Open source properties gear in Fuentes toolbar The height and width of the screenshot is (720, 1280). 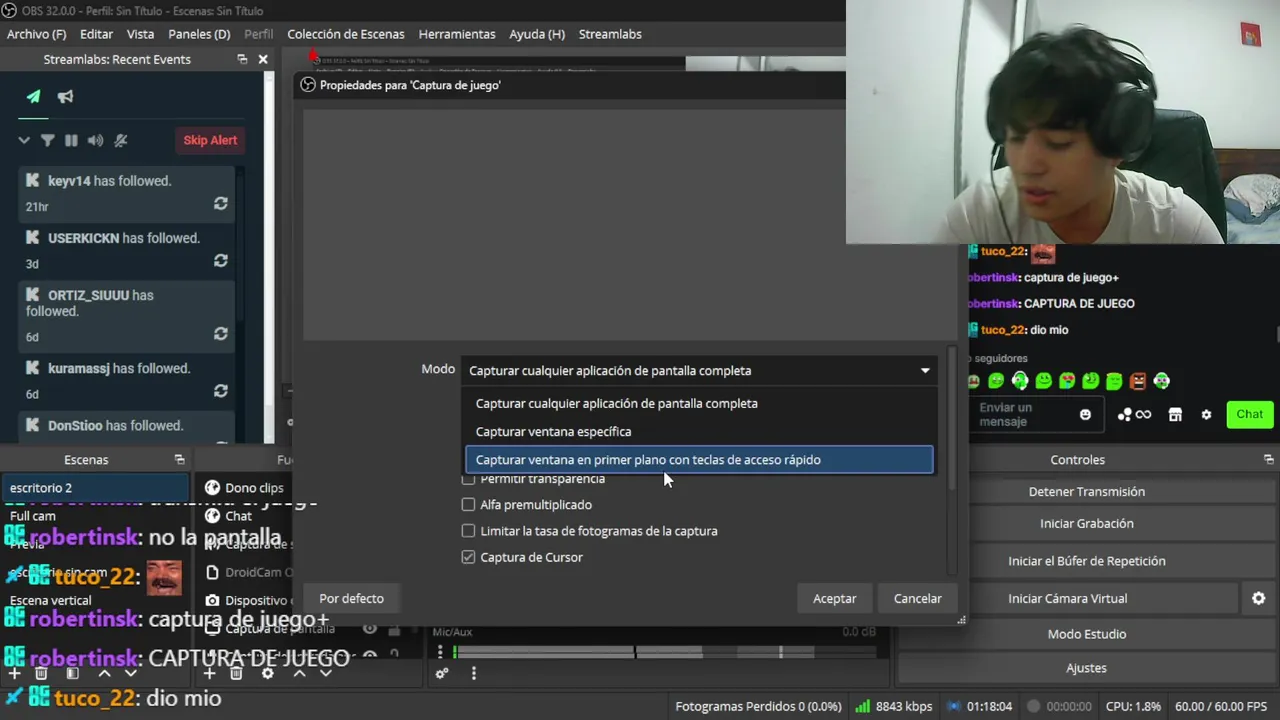pos(267,673)
